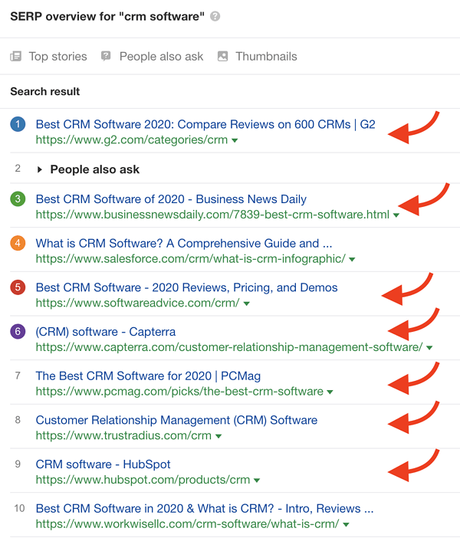460x538 pixels.
Task: Click the Top stories newspaper icon
Action: click(16, 56)
